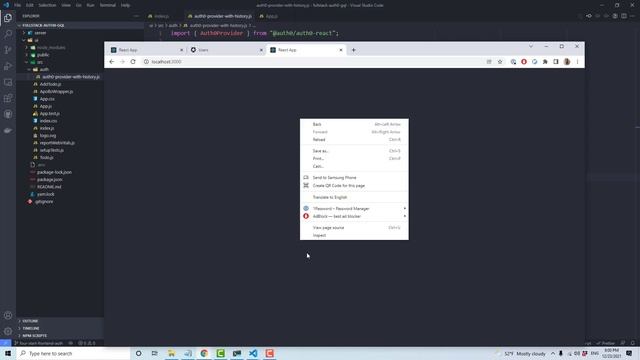Open the Search view in VS Code activity bar
The image size is (640, 360).
tap(8, 34)
